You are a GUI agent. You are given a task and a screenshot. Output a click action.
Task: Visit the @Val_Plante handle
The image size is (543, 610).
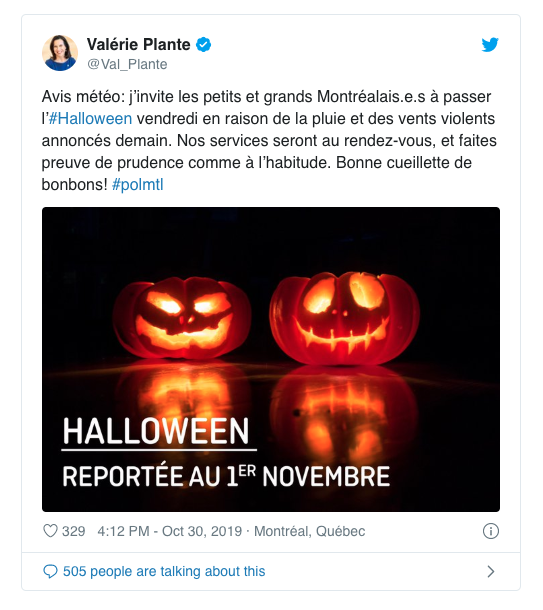coord(127,64)
